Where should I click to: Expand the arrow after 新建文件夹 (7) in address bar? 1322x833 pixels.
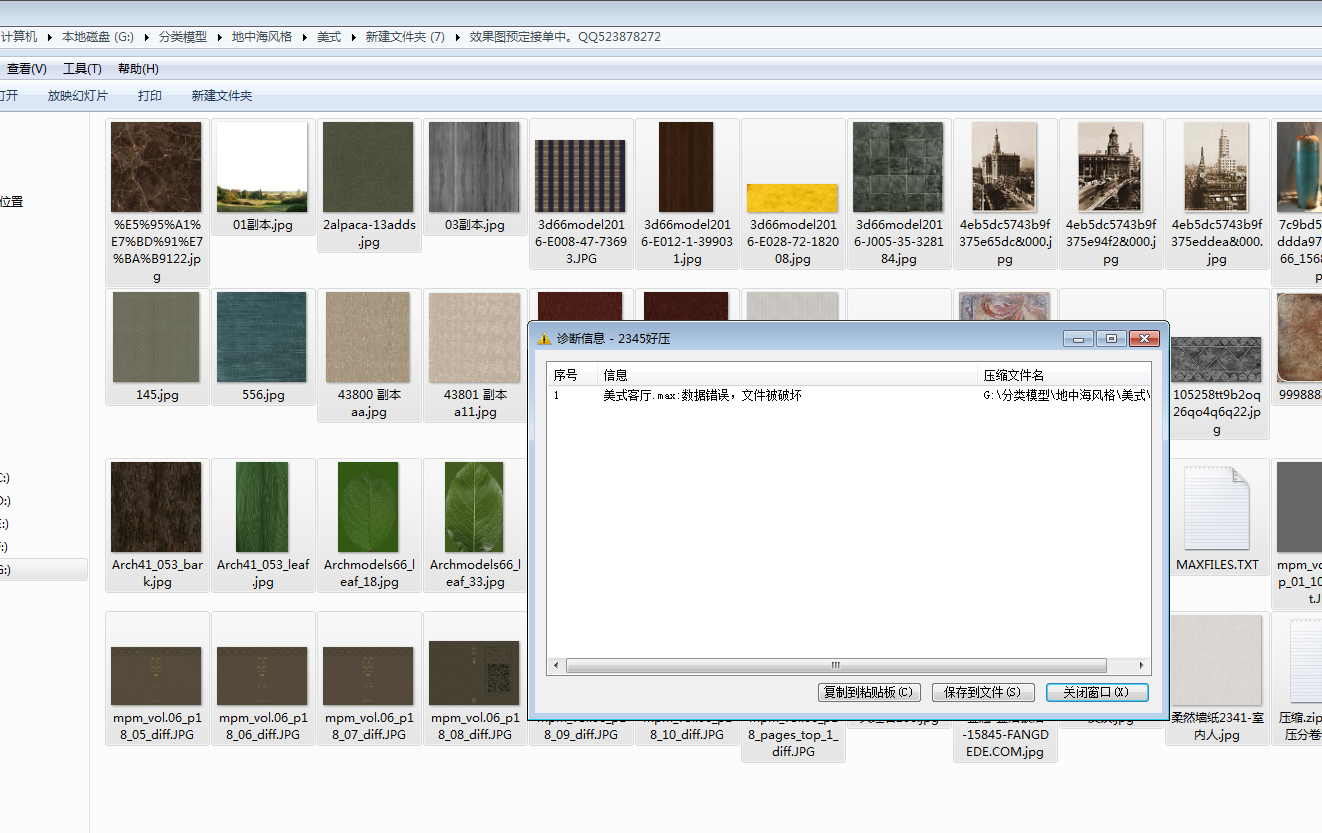point(458,37)
